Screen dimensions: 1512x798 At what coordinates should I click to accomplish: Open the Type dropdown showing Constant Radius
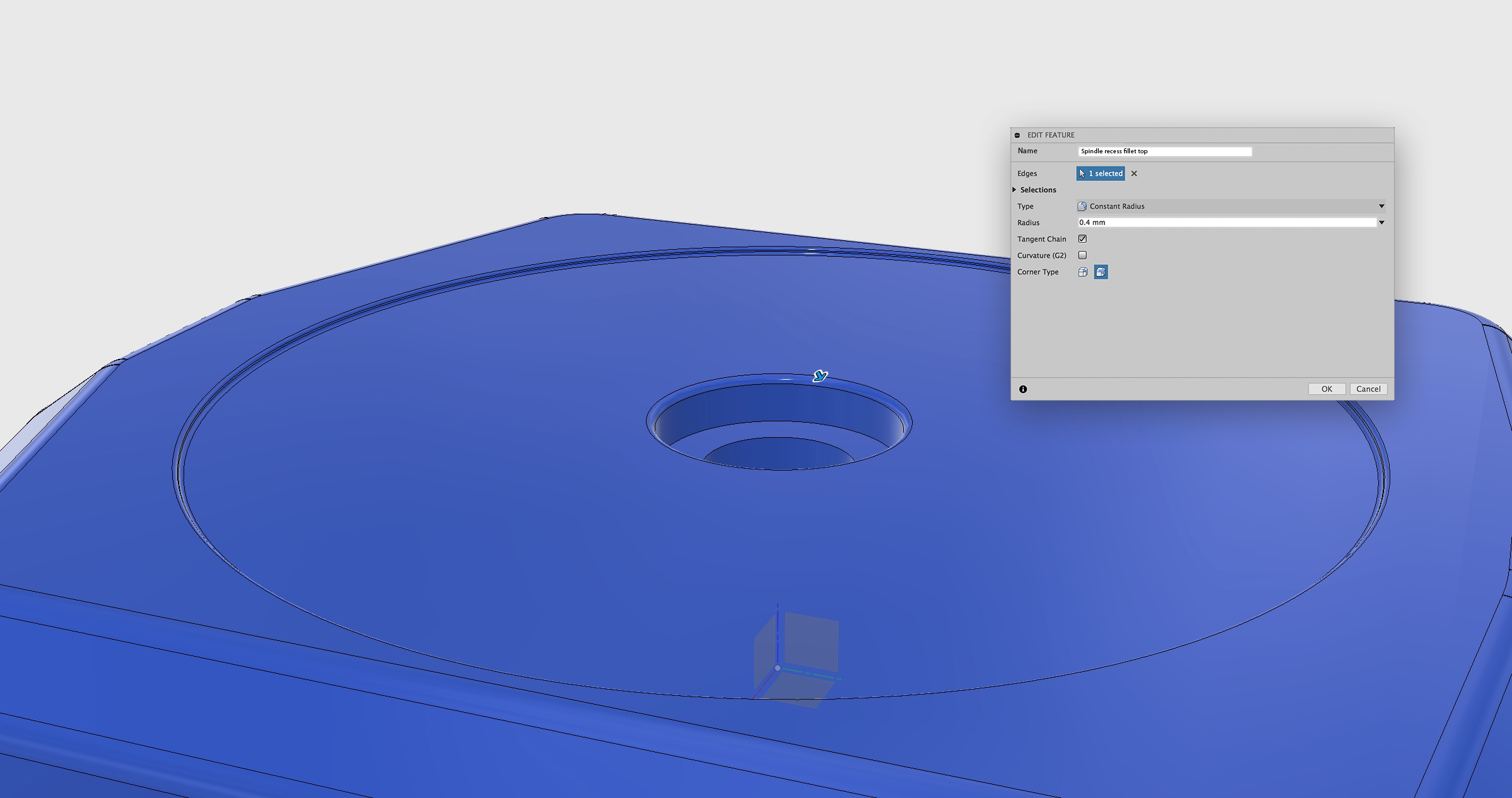tap(1232, 206)
